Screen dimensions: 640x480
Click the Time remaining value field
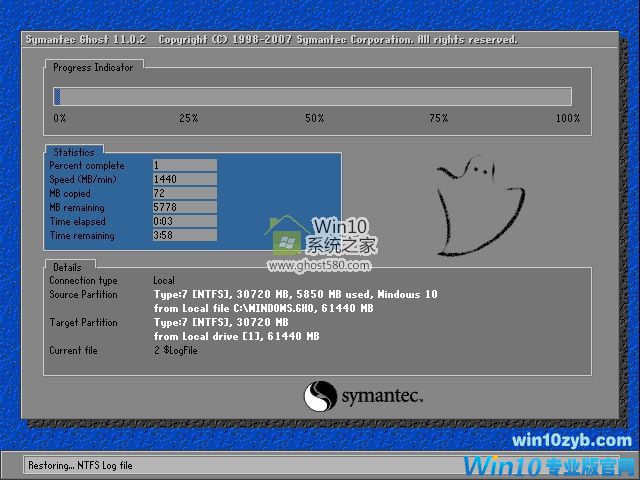(184, 235)
